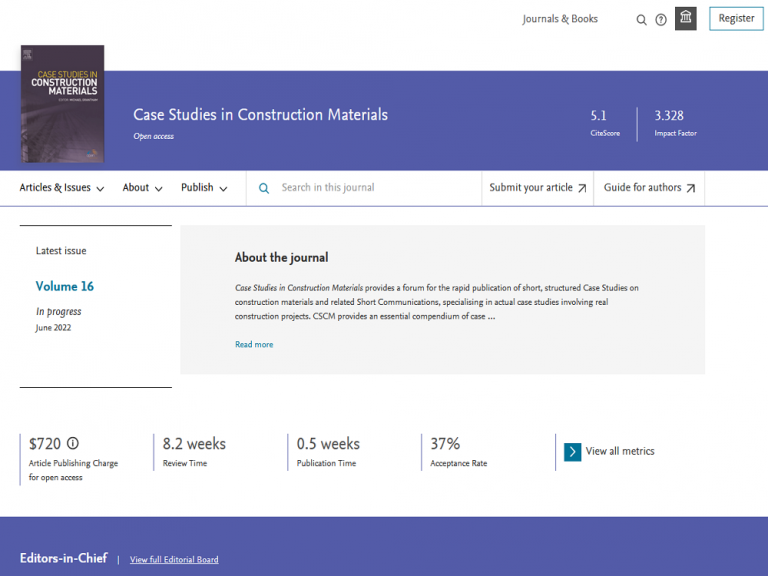Open Volume 16 latest issue
Viewport: 768px width, 576px height.
point(65,286)
